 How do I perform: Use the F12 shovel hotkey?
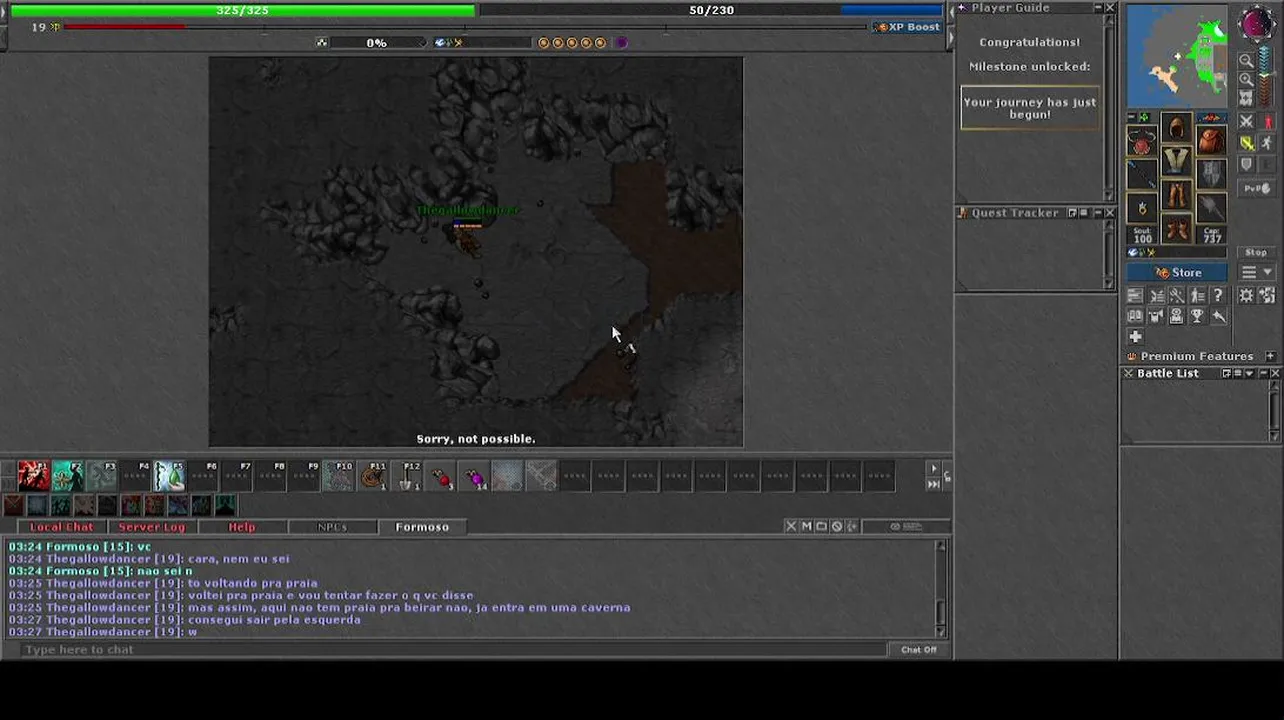pos(407,476)
